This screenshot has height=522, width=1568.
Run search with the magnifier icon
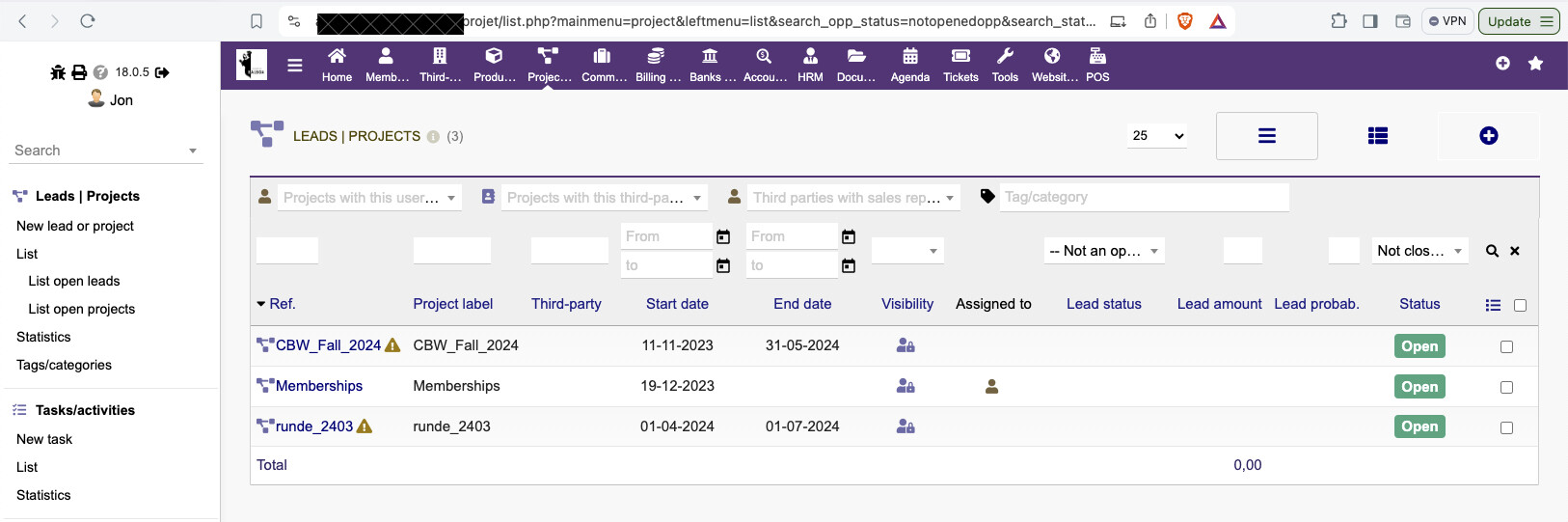[x=1492, y=251]
